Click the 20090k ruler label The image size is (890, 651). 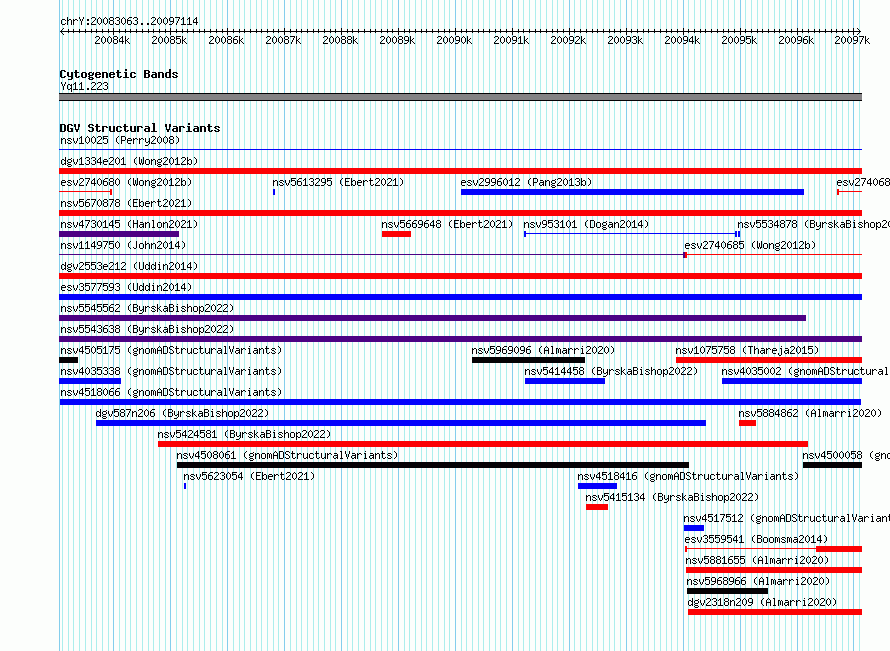pos(454,40)
